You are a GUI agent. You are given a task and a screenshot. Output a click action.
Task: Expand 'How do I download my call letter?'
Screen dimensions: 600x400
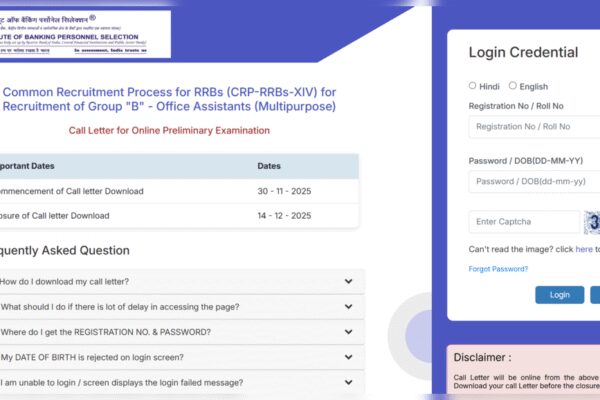[181, 281]
